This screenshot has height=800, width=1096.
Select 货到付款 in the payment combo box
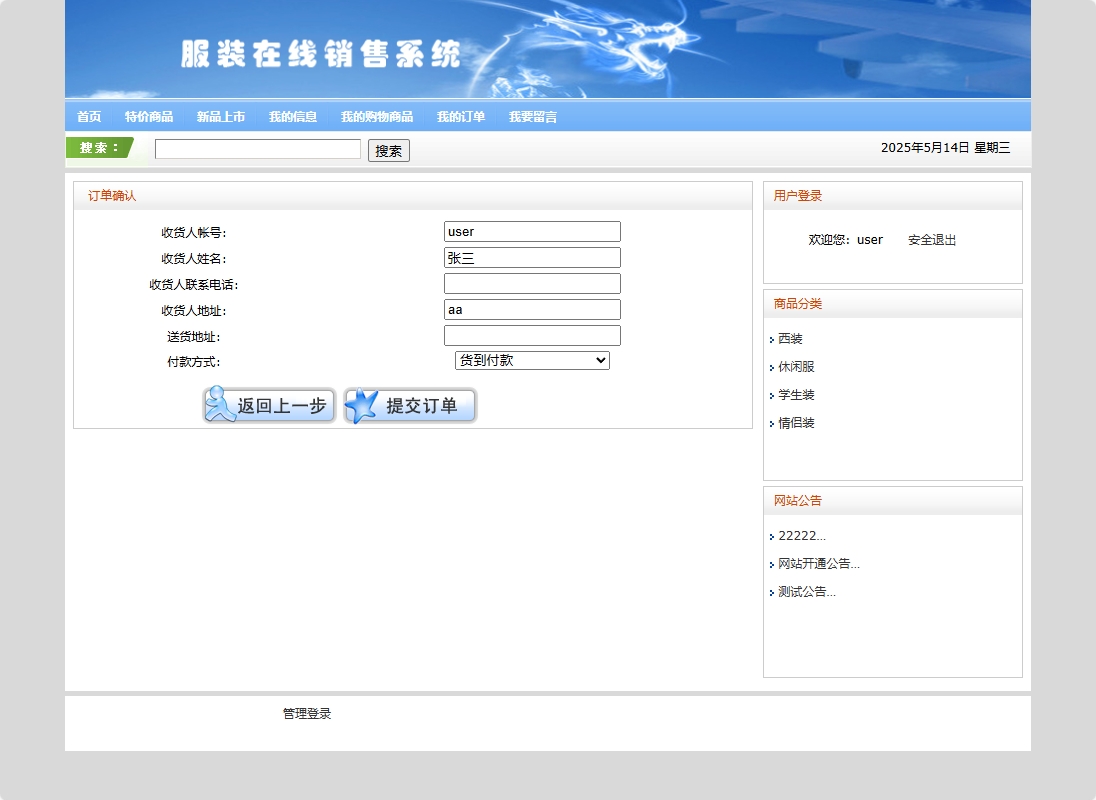pyautogui.click(x=530, y=360)
